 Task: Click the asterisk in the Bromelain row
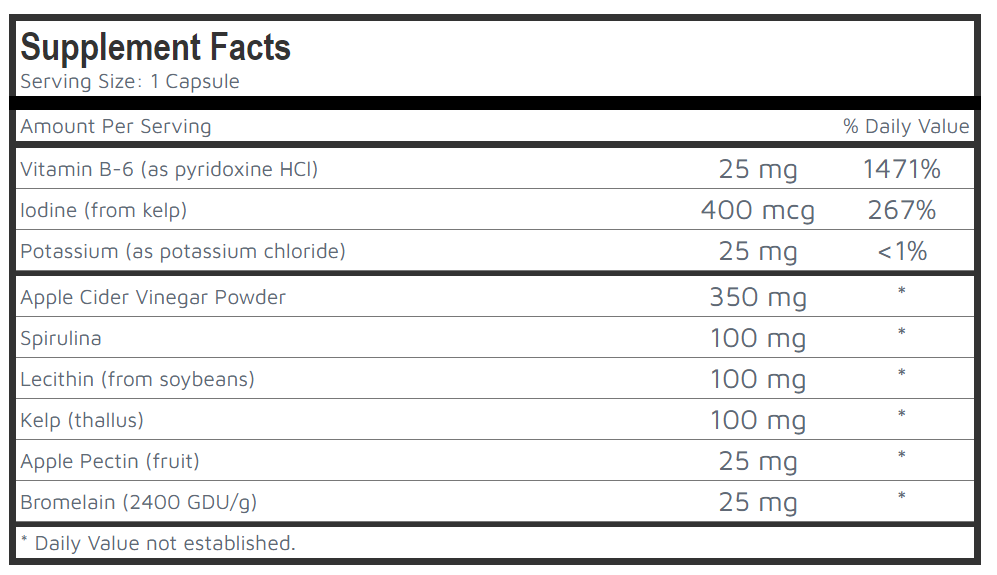[902, 497]
